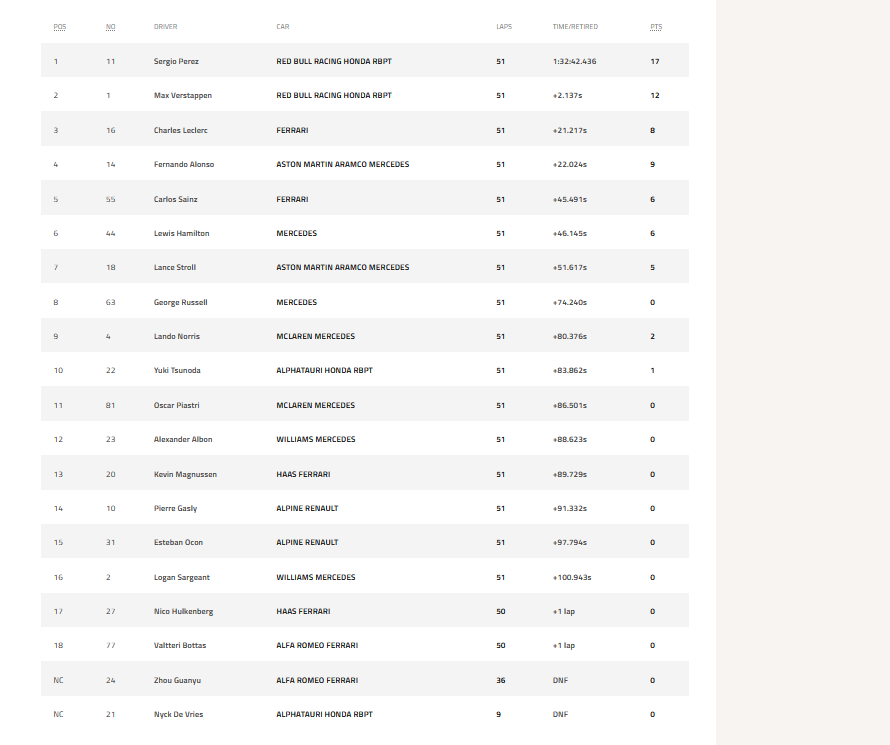Screen dimensions: 890x745
Task: Click the Max Verstappen driver name
Action: 183,96
